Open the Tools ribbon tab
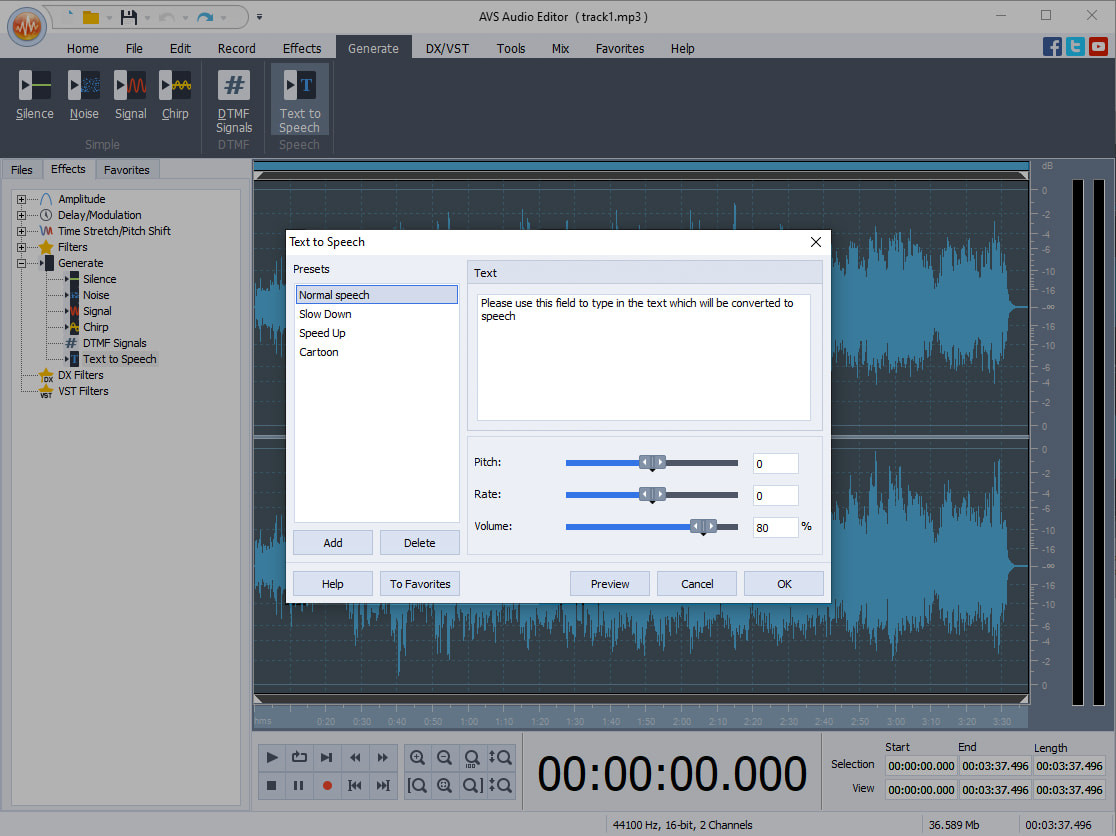The image size is (1116, 836). 511,47
